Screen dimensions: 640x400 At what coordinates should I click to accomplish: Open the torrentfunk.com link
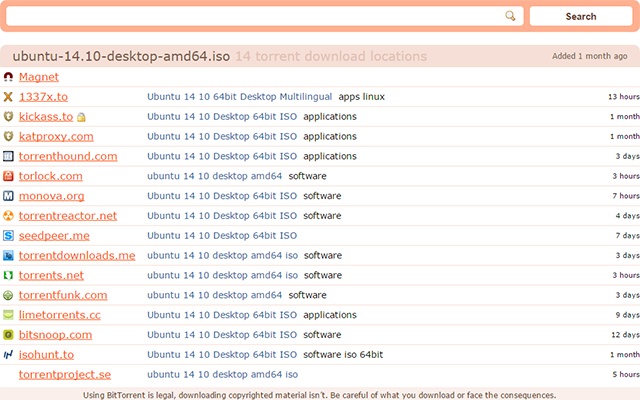63,295
